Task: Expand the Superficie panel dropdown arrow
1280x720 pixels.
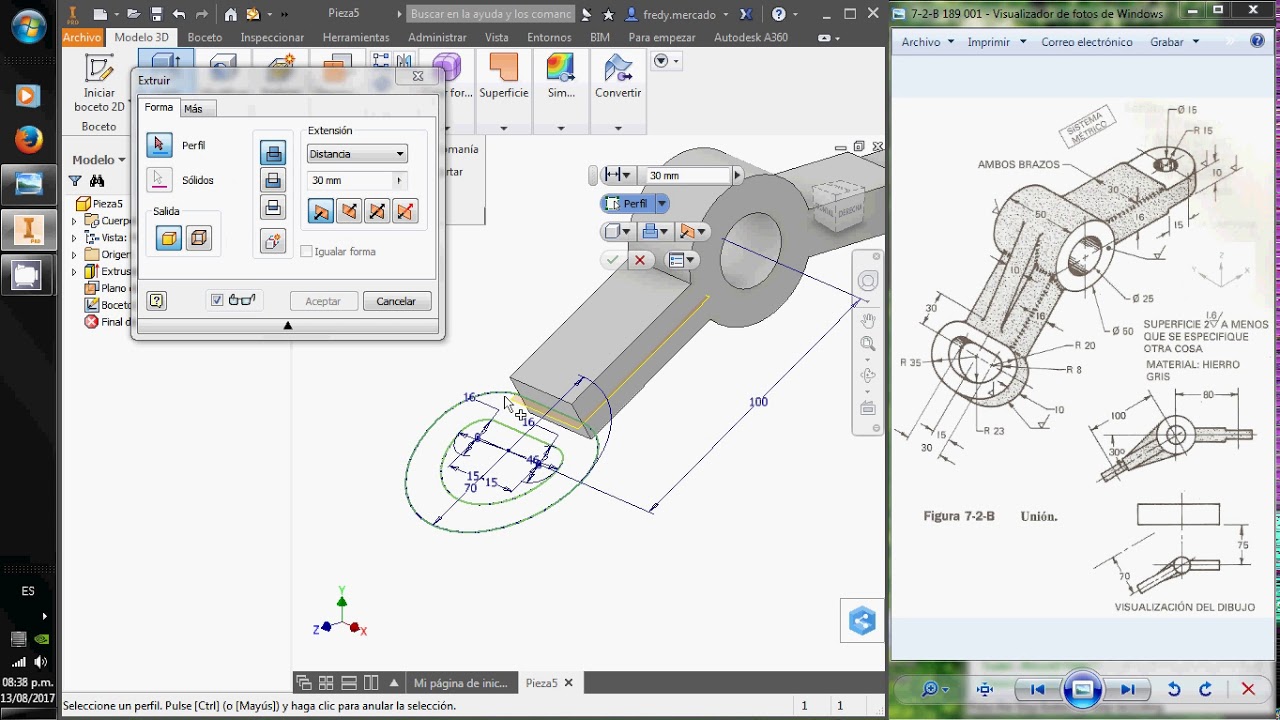Action: [503, 128]
